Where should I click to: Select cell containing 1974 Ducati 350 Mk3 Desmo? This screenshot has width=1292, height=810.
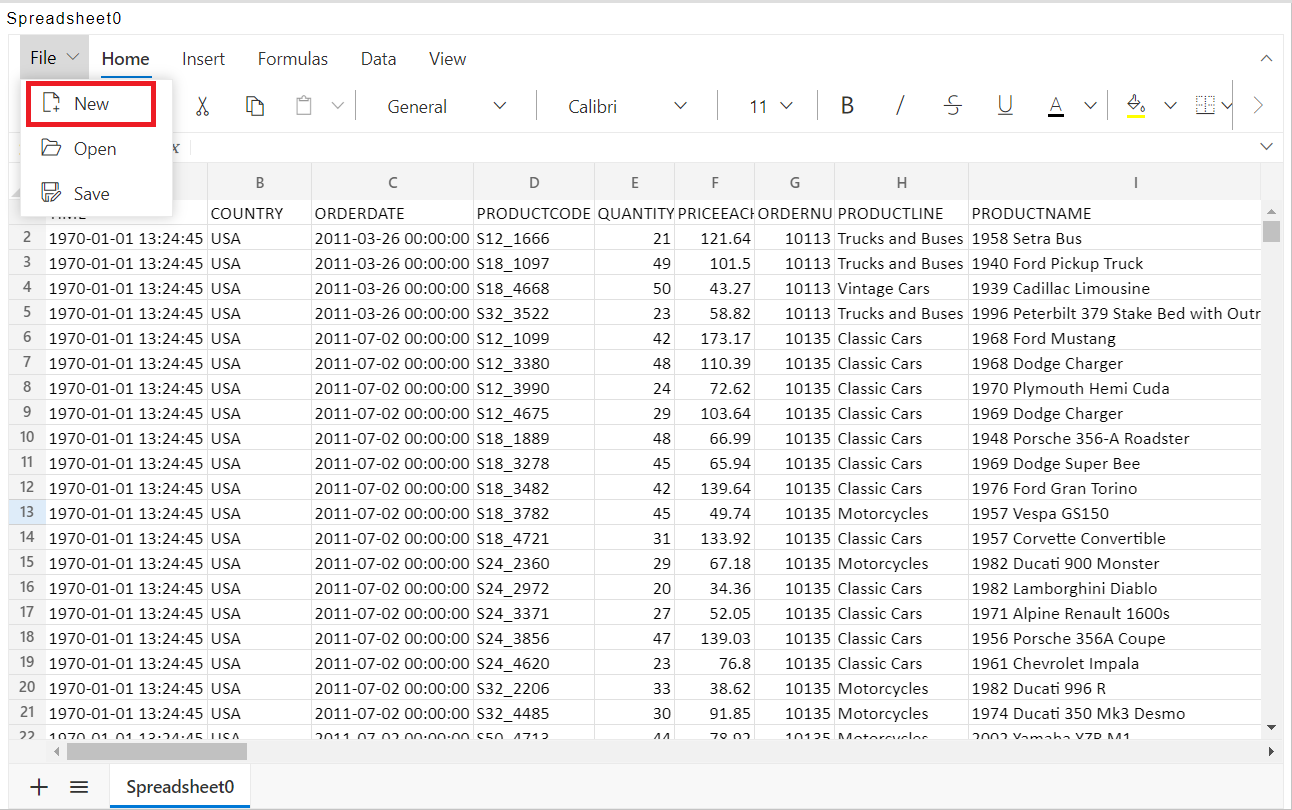(1114, 713)
